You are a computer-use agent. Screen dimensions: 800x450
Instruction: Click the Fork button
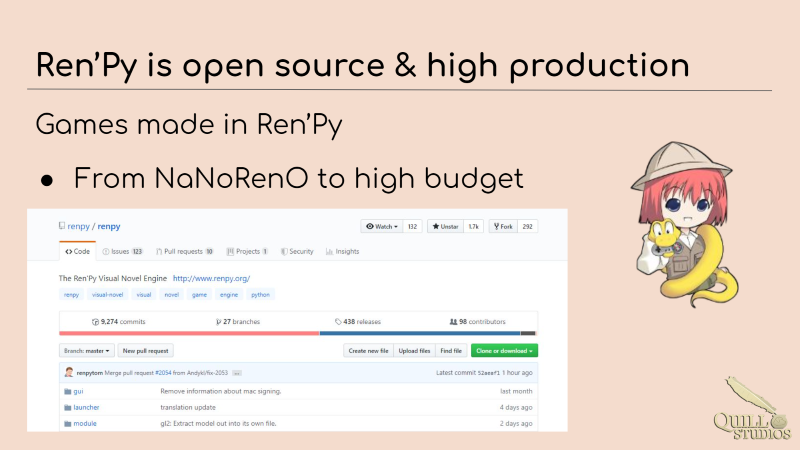pos(503,227)
